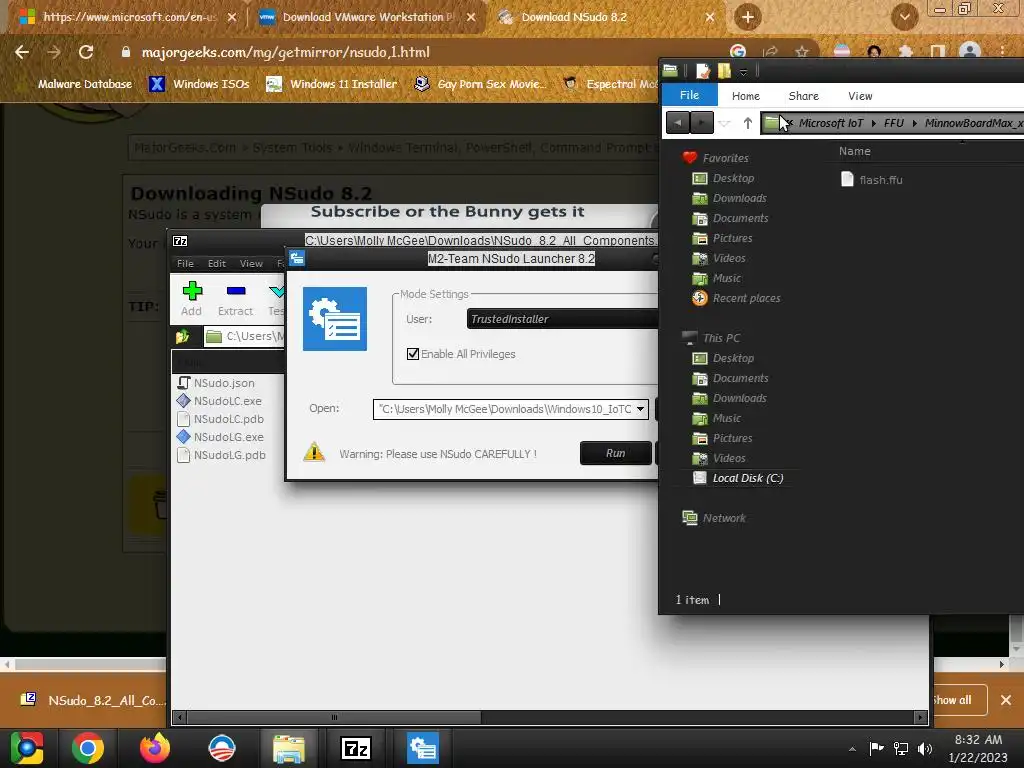This screenshot has width=1024, height=768.
Task: Open the Chrome profile avatar icon
Action: click(x=970, y=52)
